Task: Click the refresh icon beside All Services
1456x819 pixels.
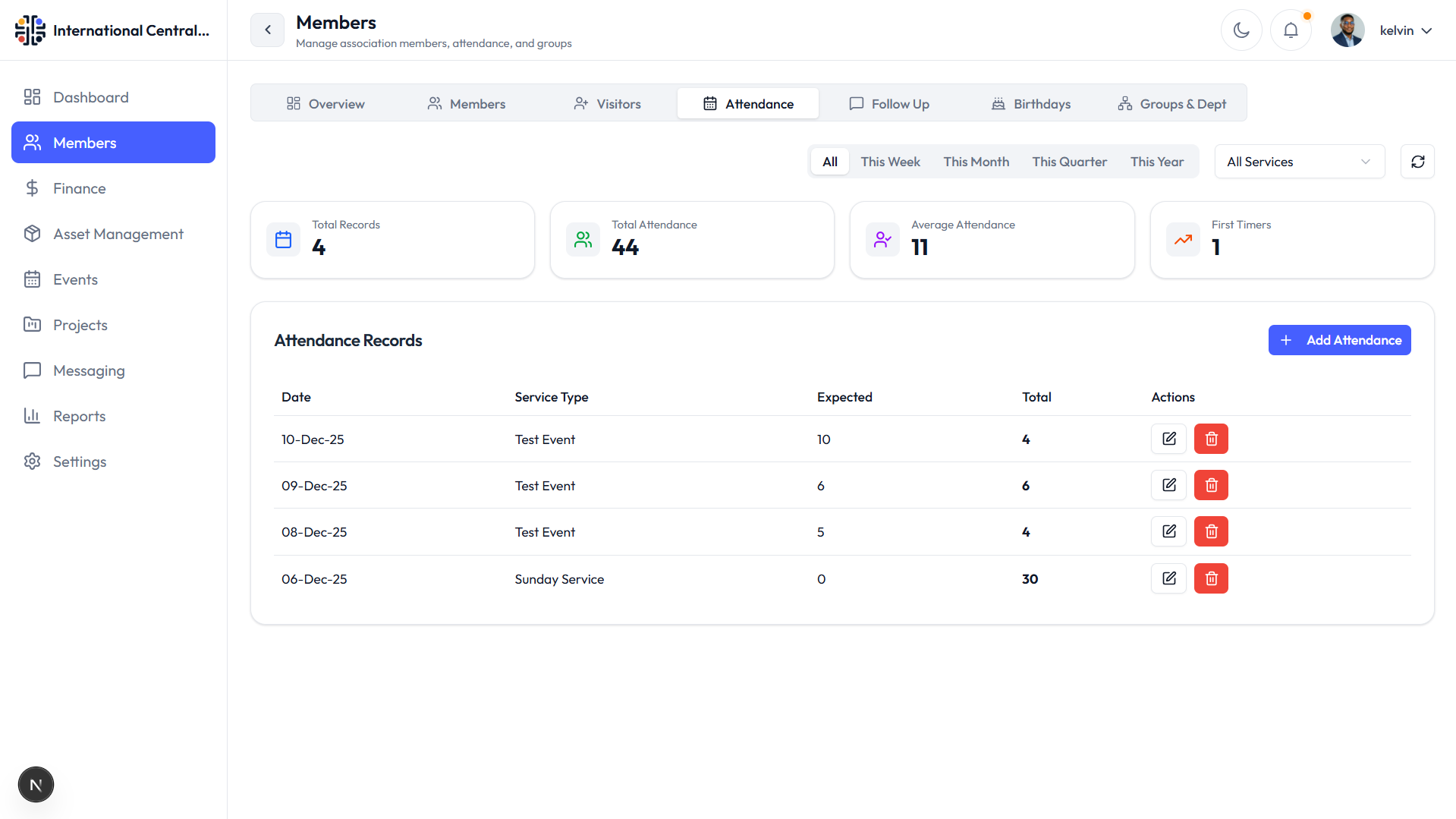Action: coord(1417,161)
